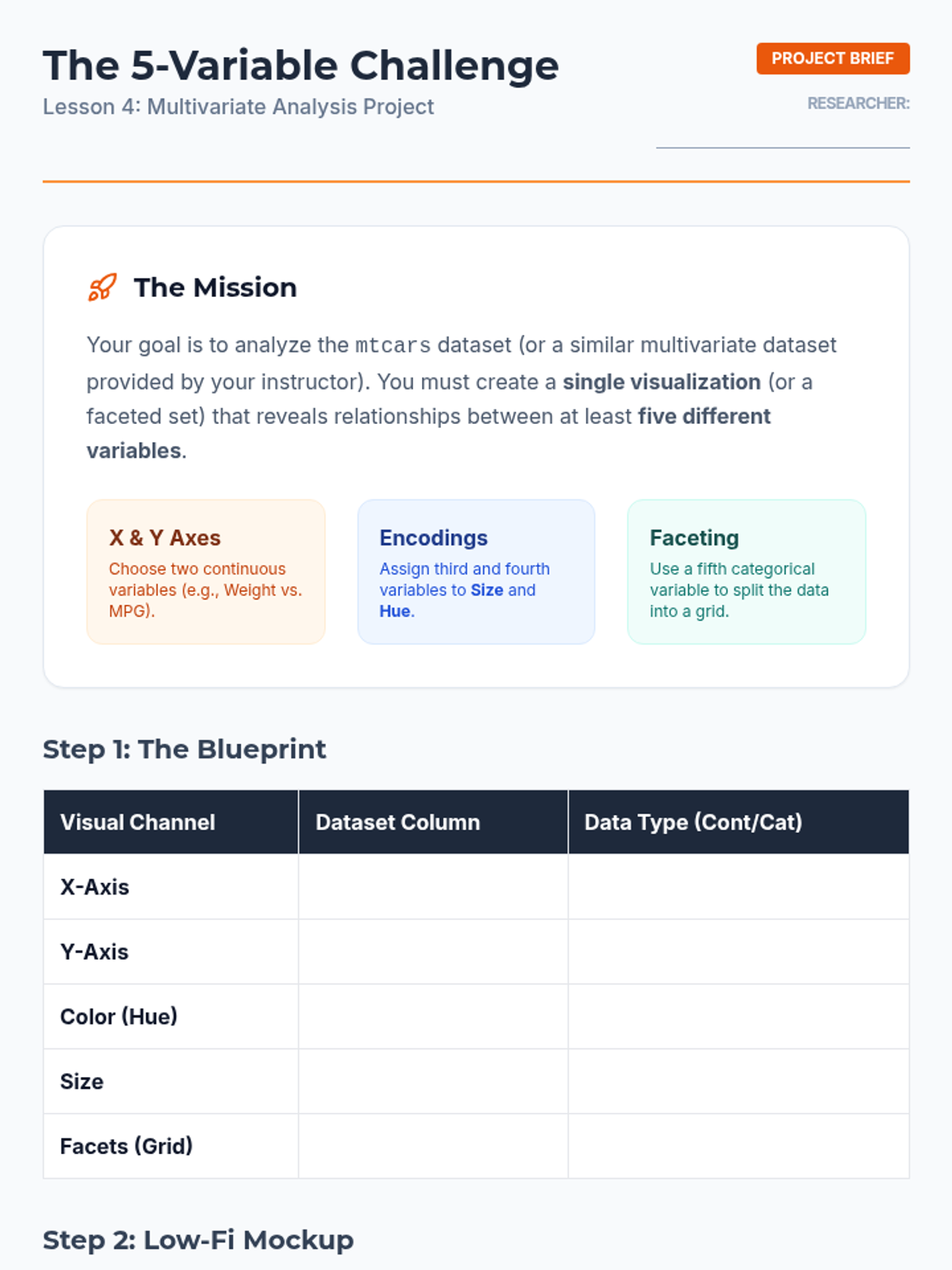The width and height of the screenshot is (952, 1270).
Task: Click the Encodings card
Action: point(476,571)
